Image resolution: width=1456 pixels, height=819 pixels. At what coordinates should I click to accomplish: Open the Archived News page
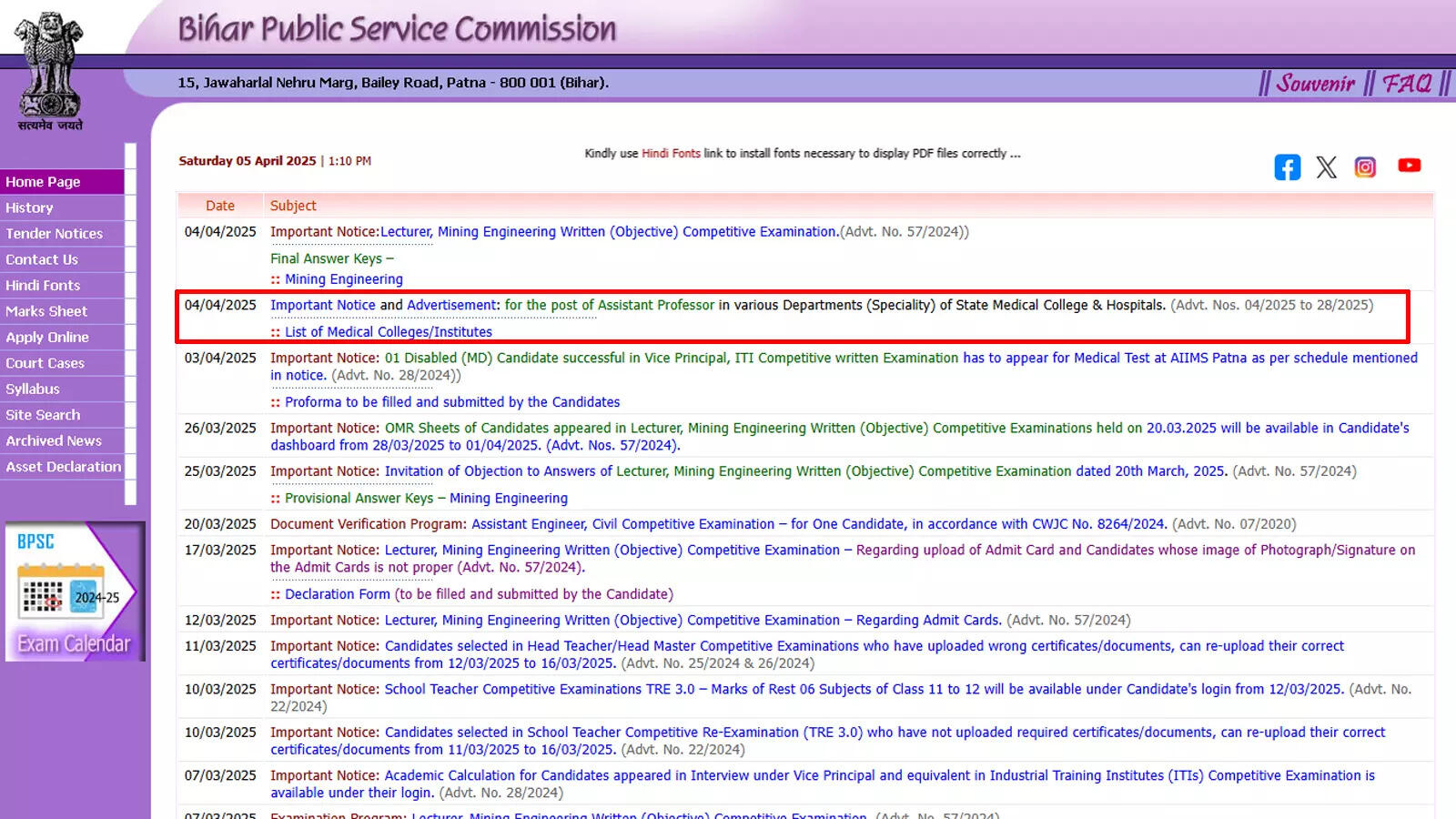(x=53, y=440)
